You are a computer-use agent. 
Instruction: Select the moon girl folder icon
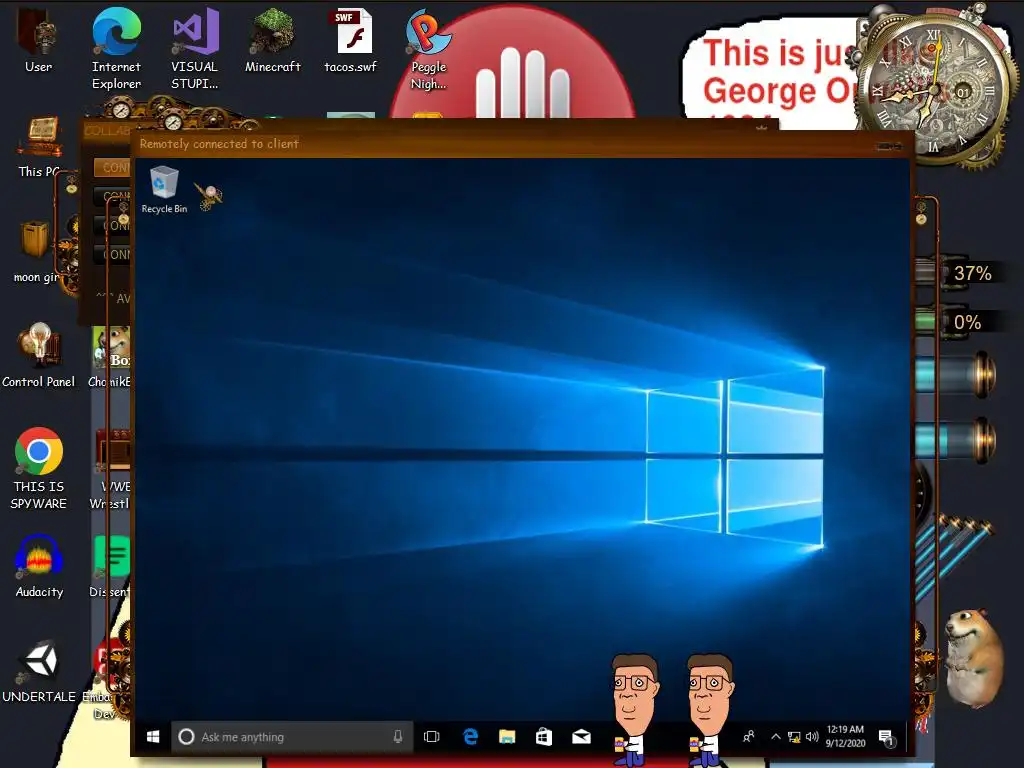36,252
